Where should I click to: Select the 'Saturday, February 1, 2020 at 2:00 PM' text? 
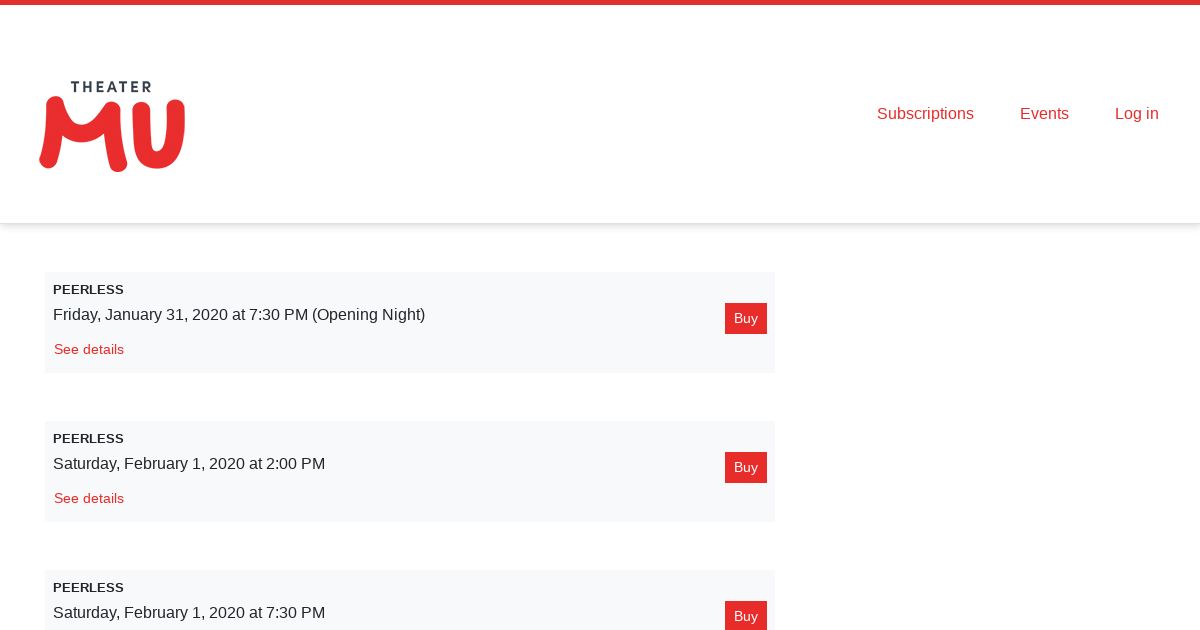click(x=189, y=464)
